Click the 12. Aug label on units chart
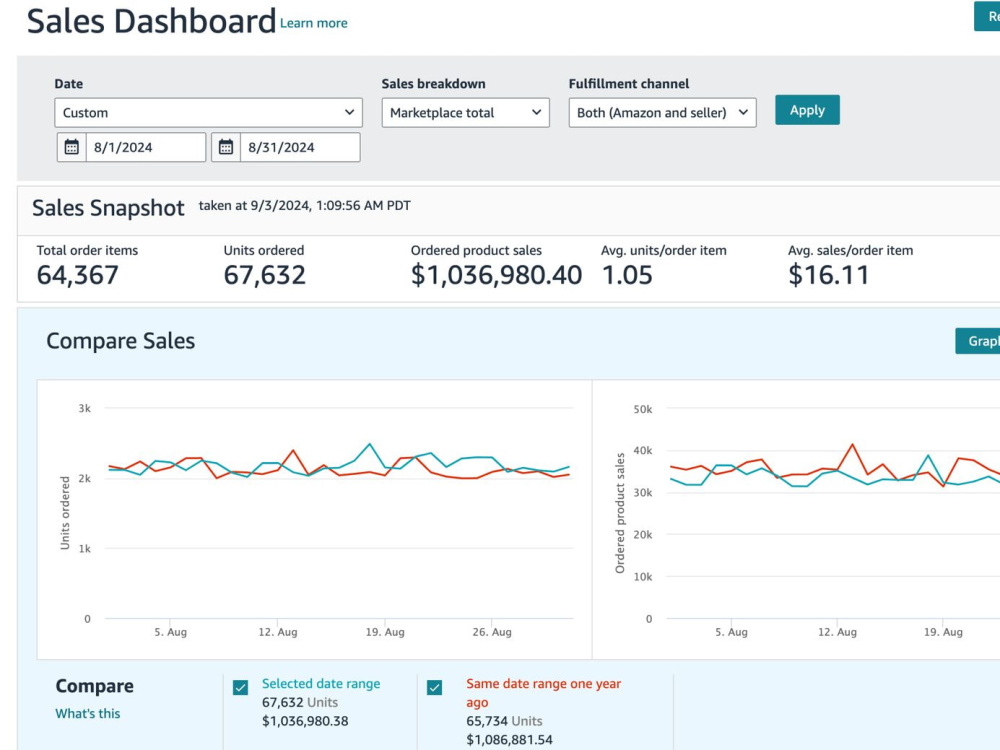1000x750 pixels. tap(278, 632)
